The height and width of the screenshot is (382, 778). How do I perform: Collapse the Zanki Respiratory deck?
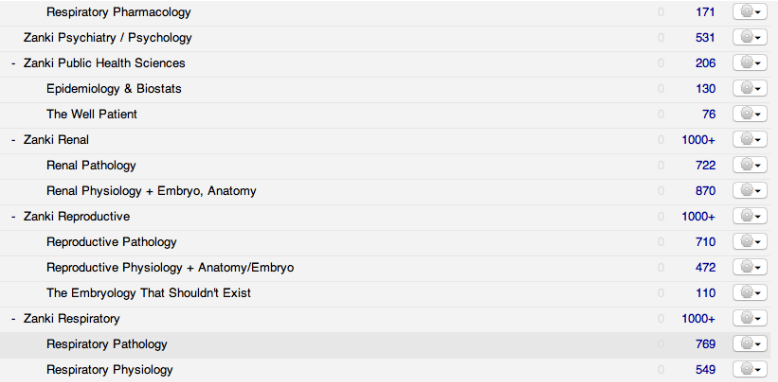point(13,318)
